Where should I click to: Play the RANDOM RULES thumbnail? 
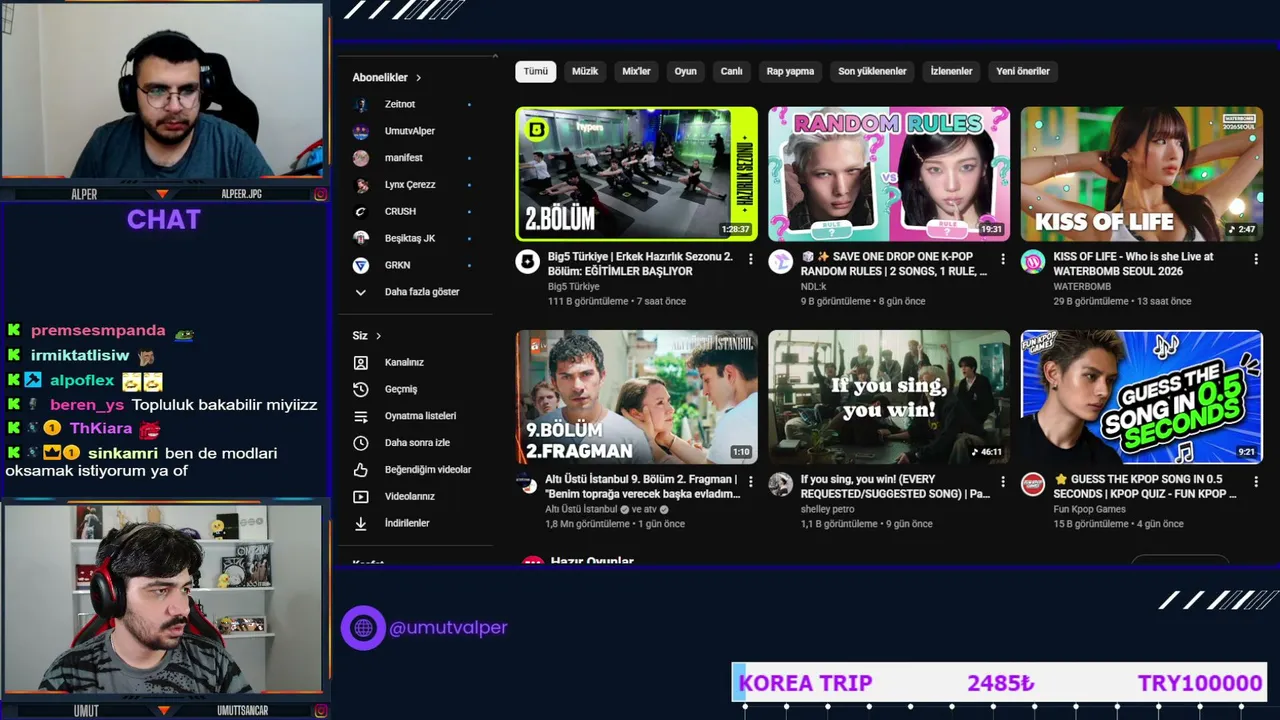[889, 174]
